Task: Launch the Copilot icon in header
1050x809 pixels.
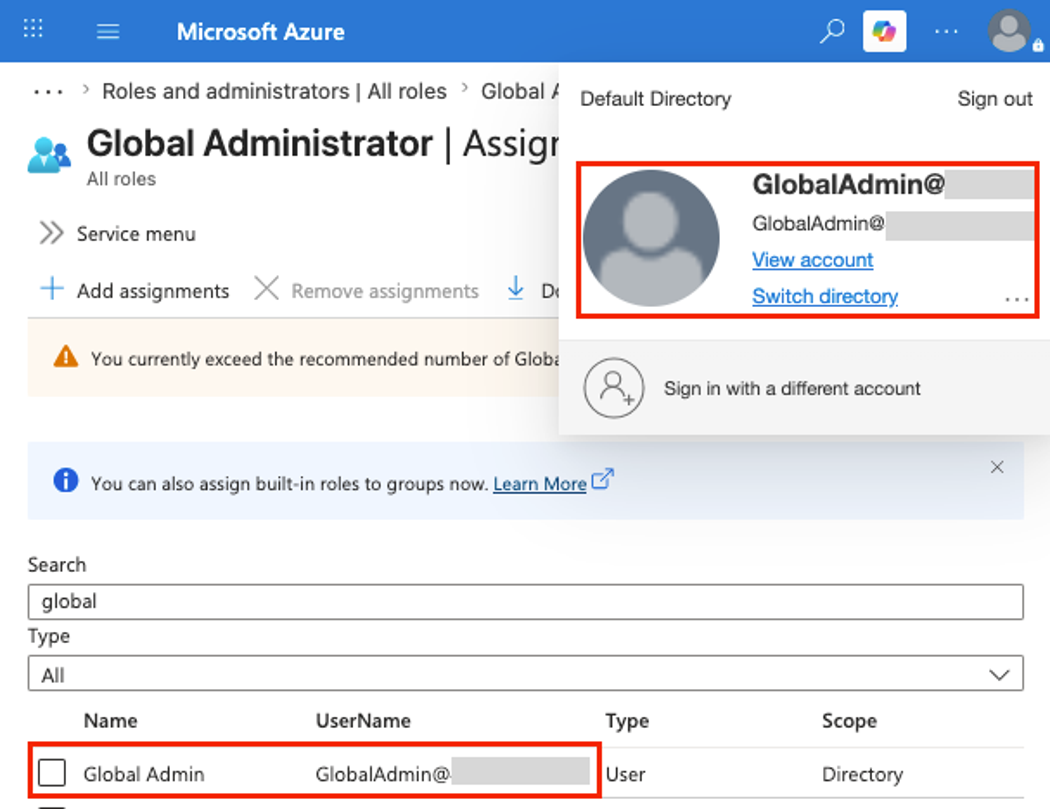Action: click(x=884, y=31)
